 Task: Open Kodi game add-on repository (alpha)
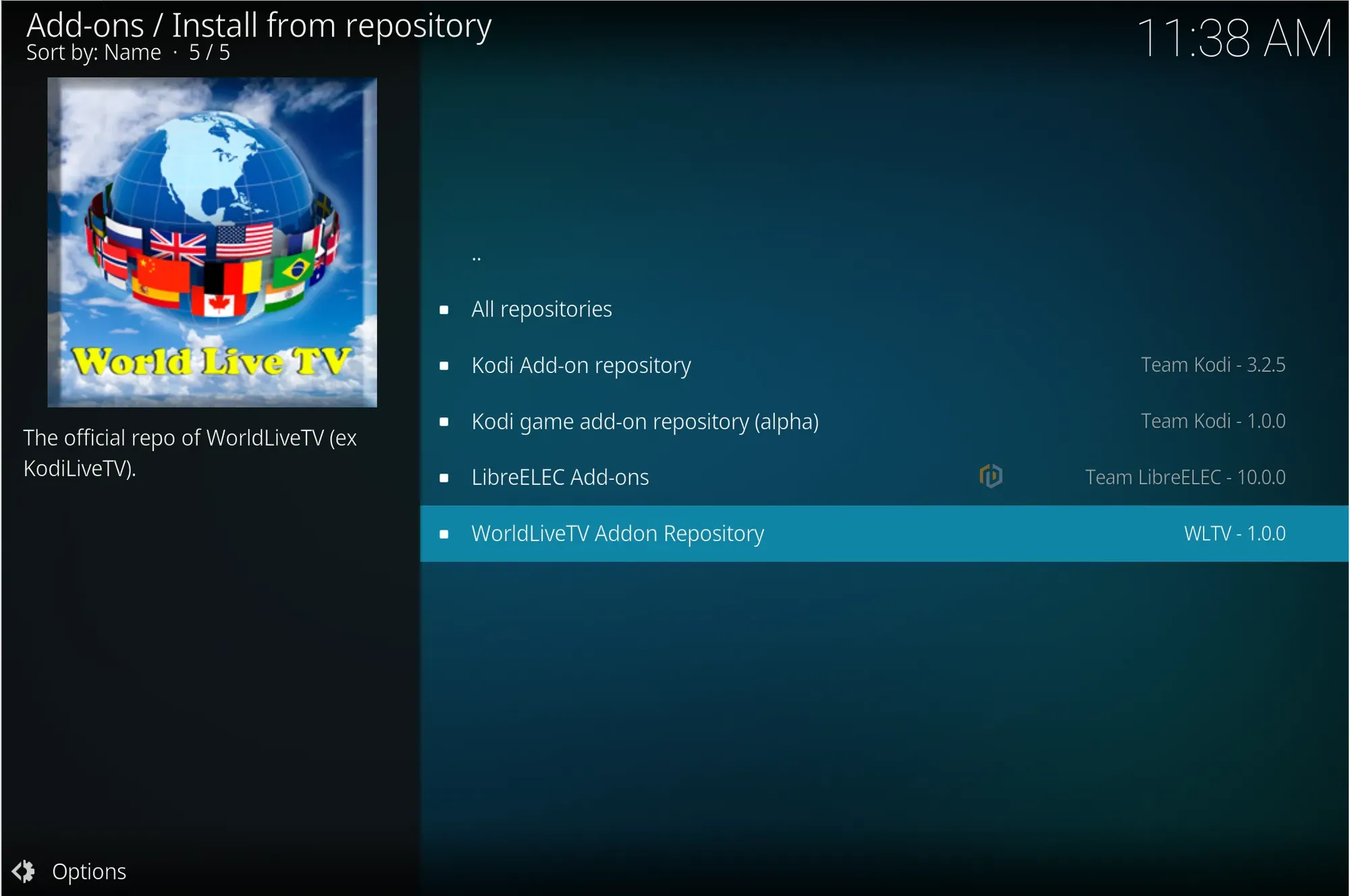coord(884,421)
